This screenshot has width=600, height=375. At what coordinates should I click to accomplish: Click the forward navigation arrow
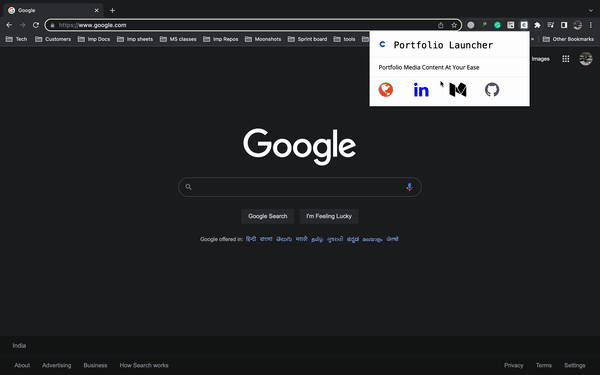(23, 25)
